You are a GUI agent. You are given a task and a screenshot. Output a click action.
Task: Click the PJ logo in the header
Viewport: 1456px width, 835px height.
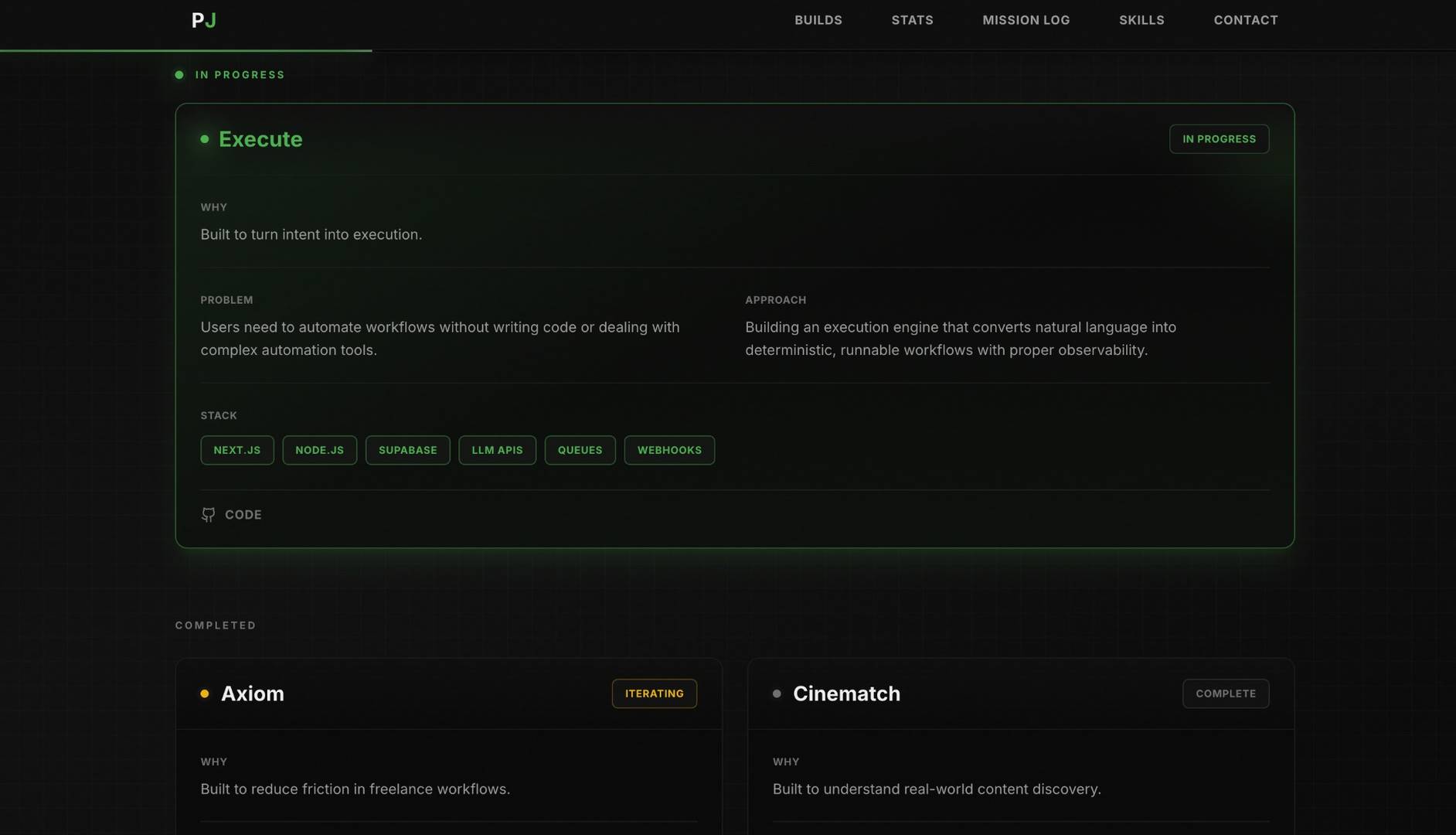tap(202, 21)
